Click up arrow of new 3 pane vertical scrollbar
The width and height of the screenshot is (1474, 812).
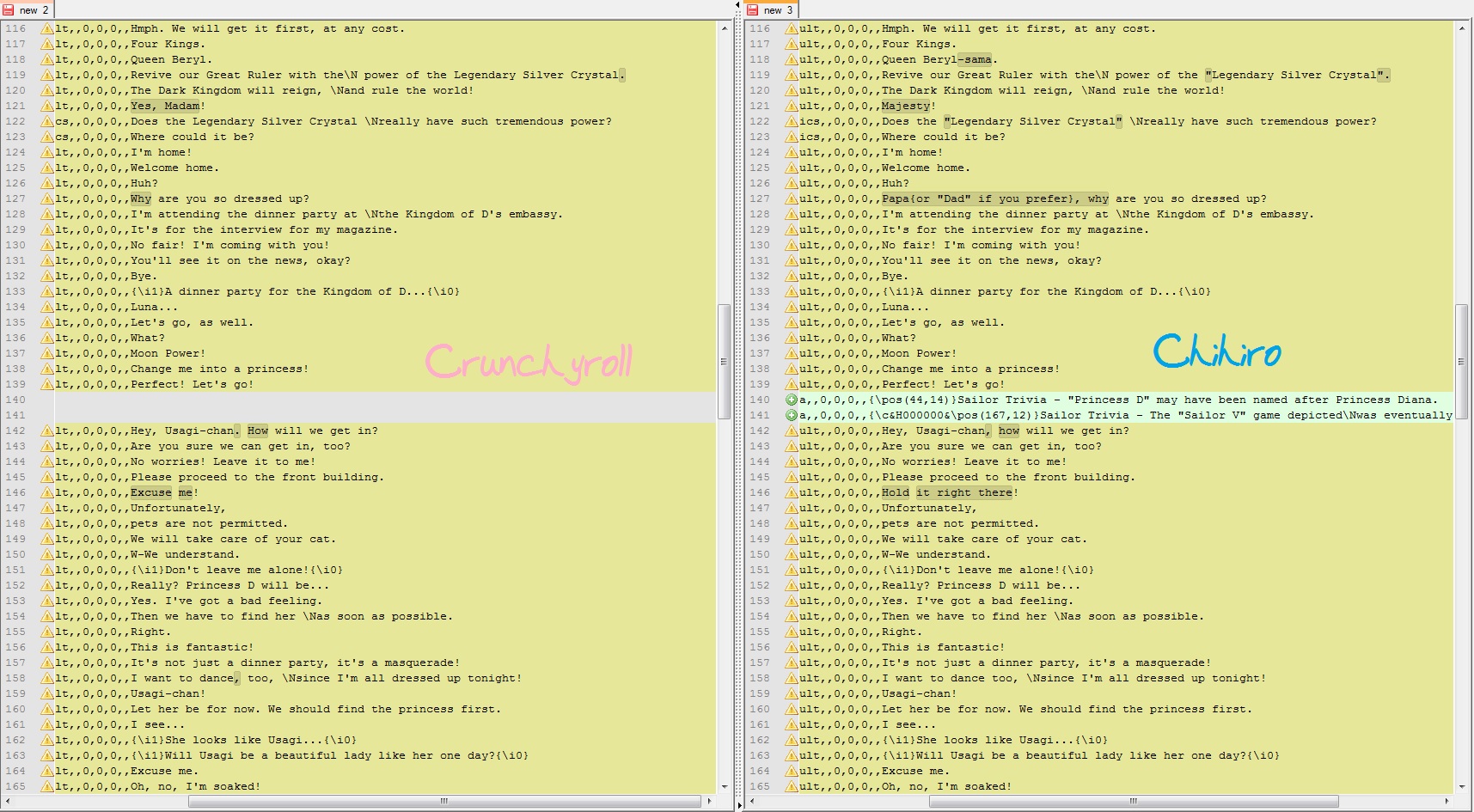pos(1461,28)
